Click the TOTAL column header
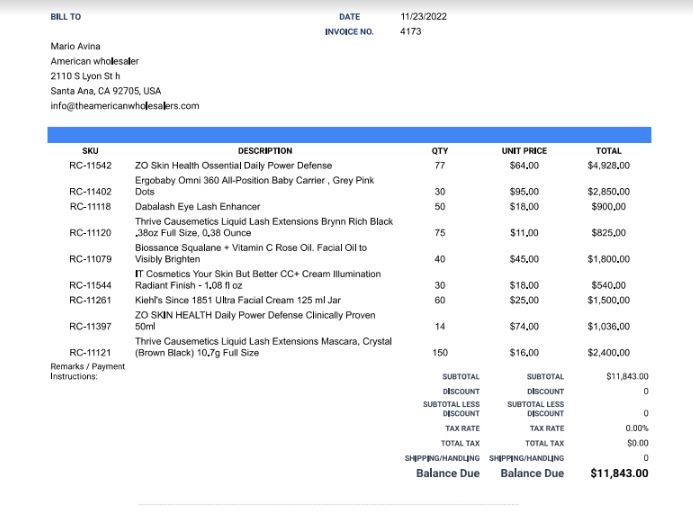 pos(609,151)
